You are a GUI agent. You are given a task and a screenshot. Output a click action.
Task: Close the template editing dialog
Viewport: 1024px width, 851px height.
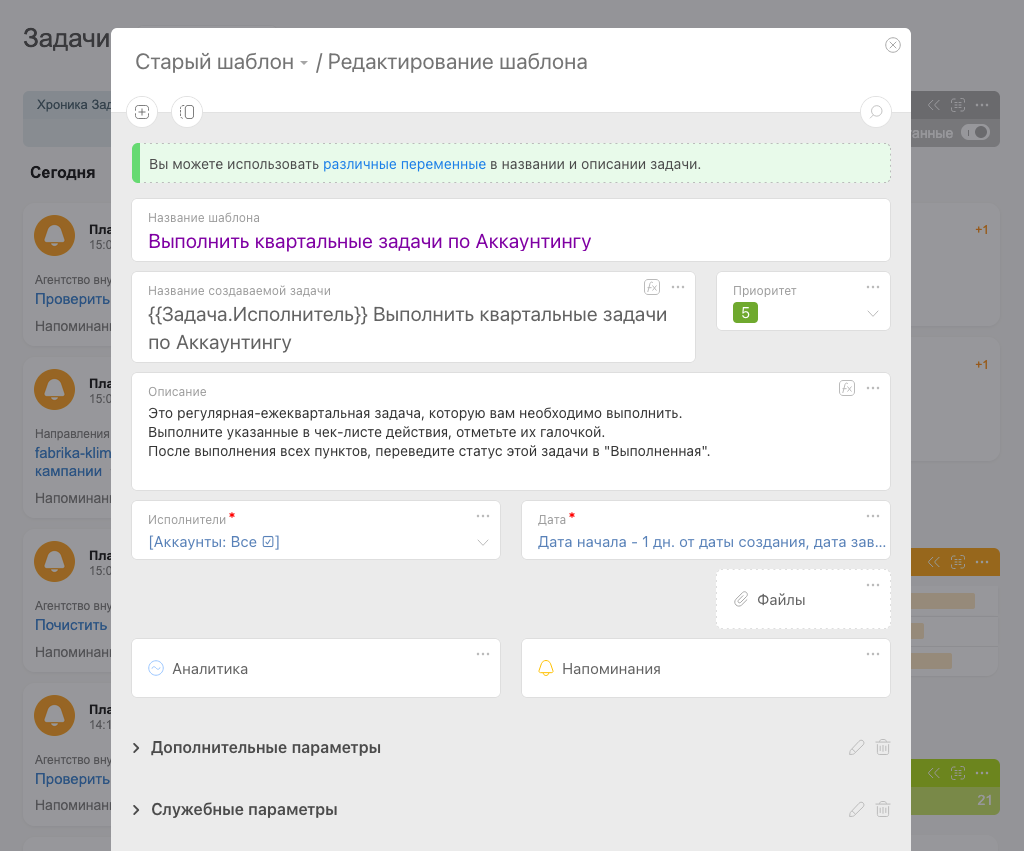[892, 44]
